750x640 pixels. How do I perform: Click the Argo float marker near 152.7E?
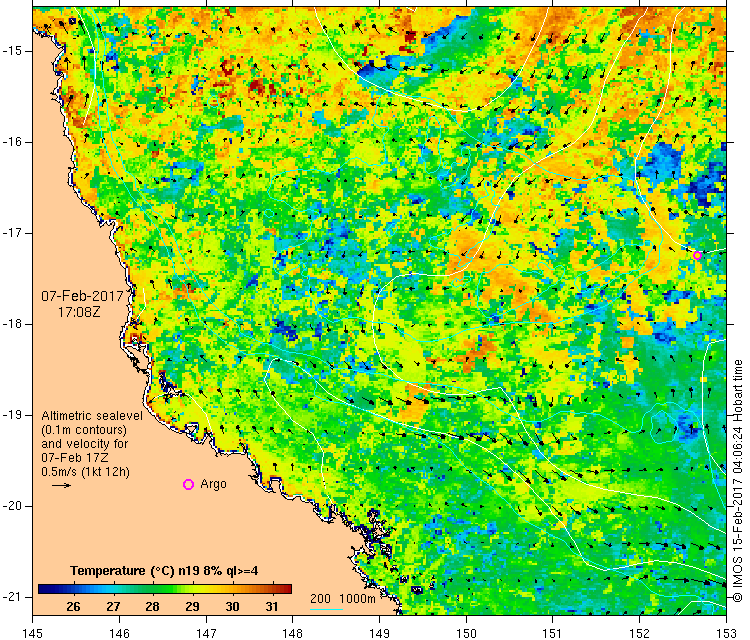pos(697,255)
